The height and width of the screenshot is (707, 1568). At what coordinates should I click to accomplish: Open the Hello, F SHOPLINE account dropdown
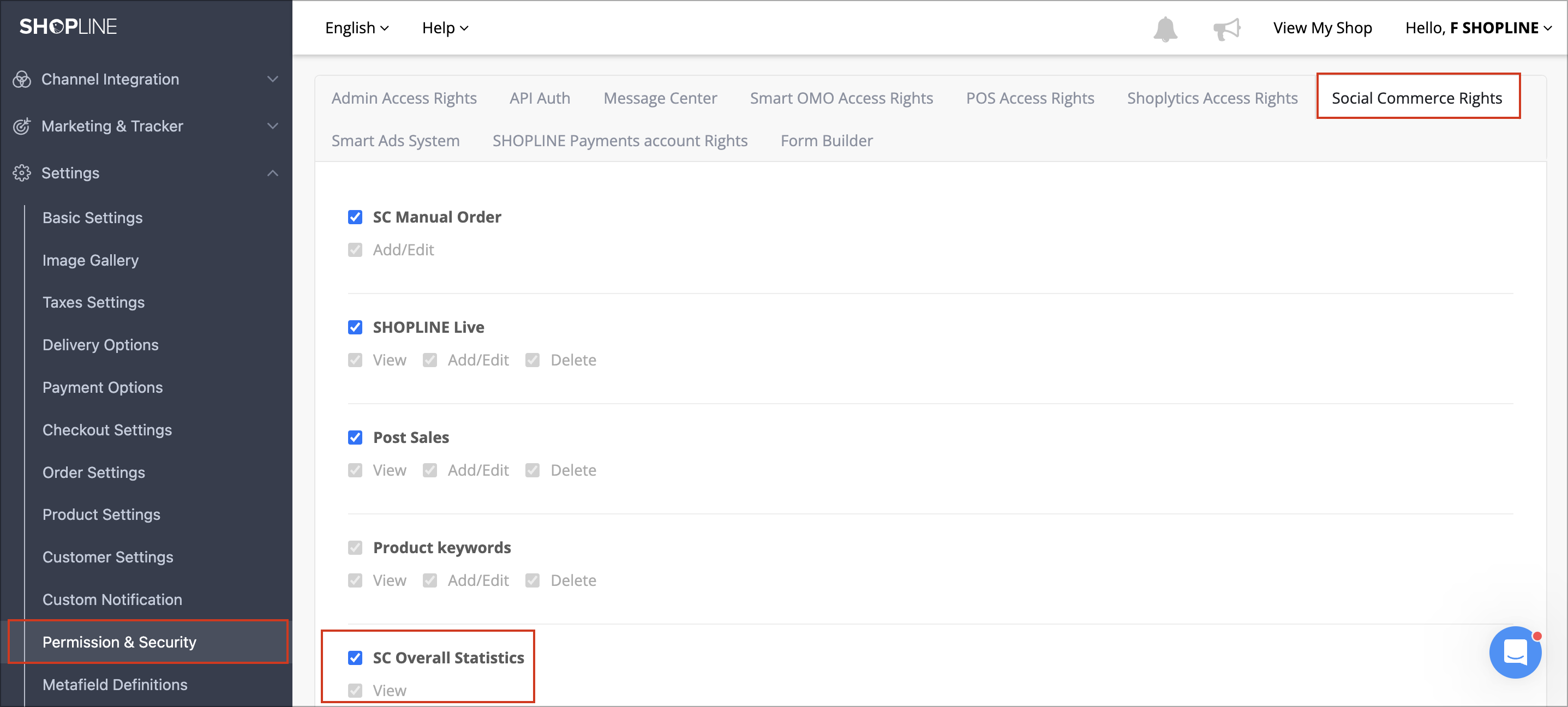pyautogui.click(x=1478, y=28)
